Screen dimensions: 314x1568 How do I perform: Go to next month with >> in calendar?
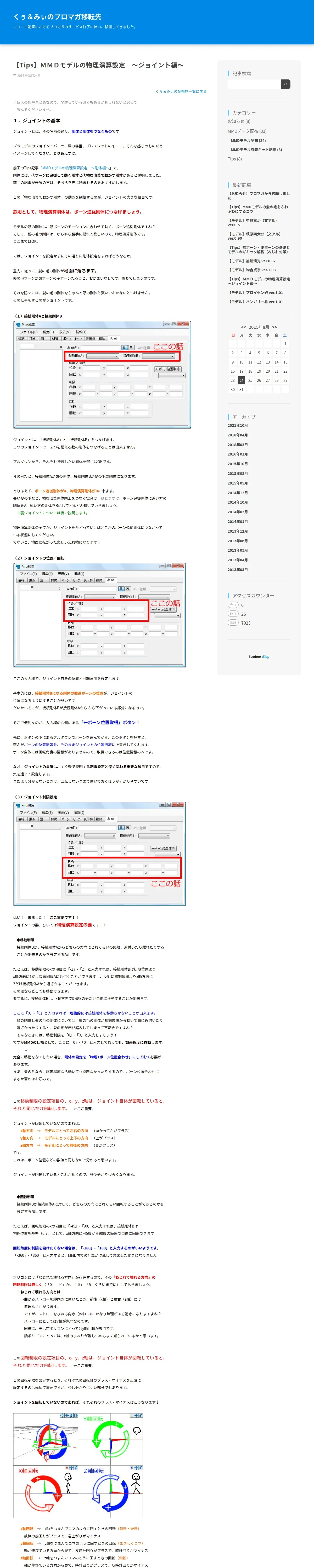274,327
